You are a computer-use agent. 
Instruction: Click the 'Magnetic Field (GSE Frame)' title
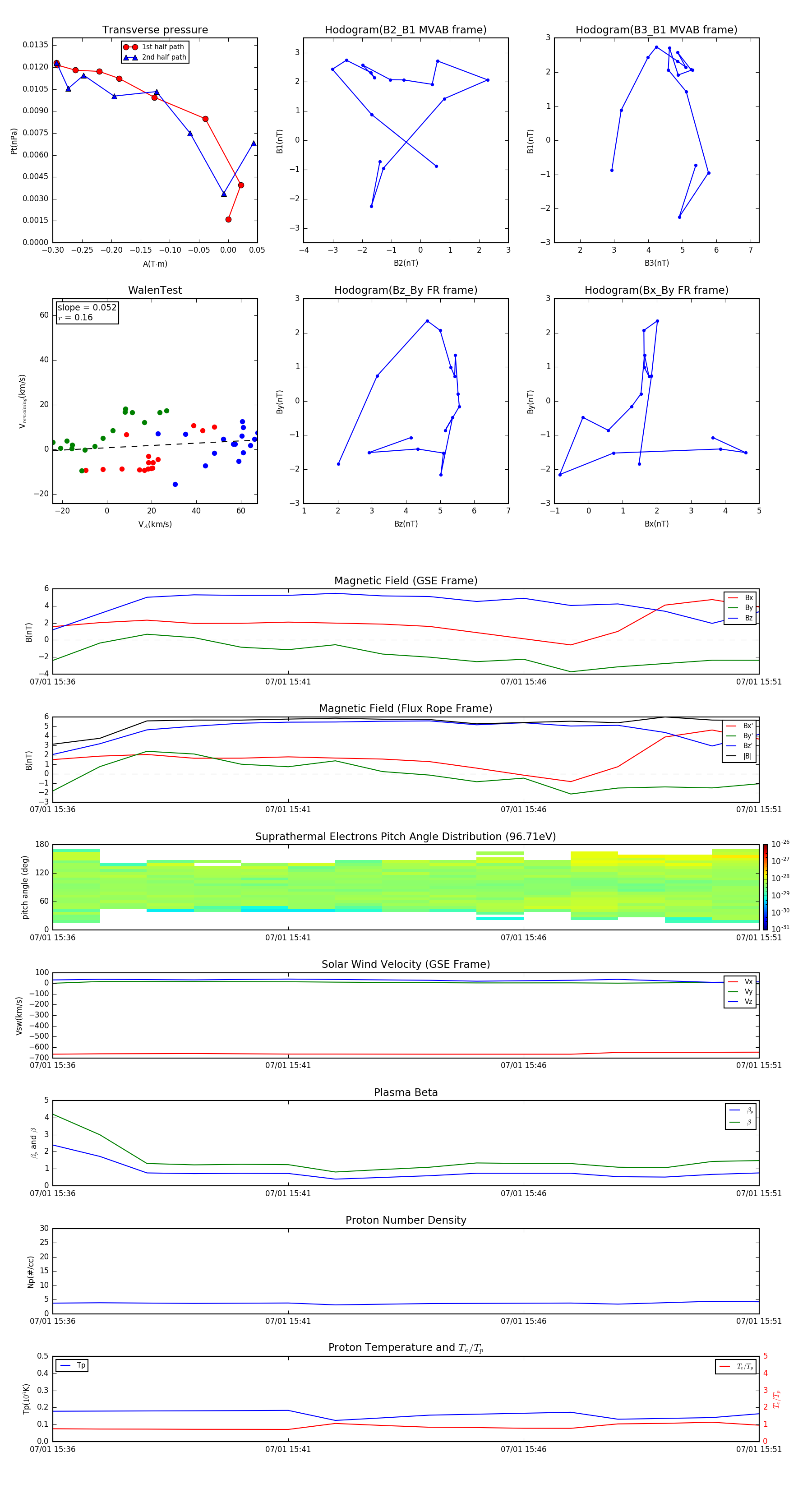[406, 581]
